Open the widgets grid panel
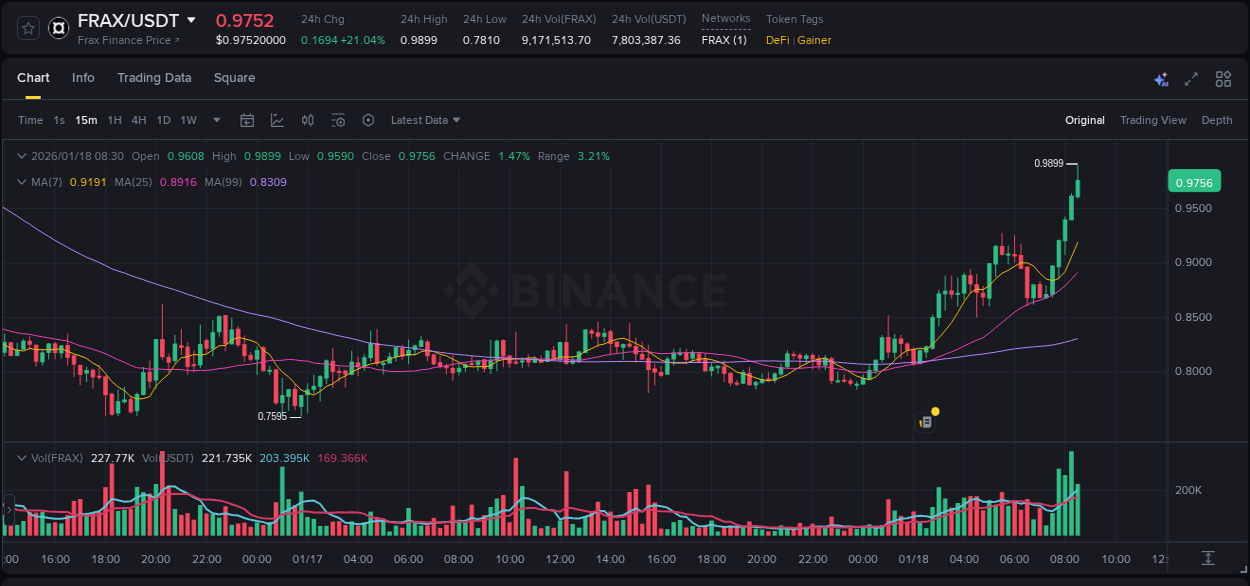 pos(1222,78)
